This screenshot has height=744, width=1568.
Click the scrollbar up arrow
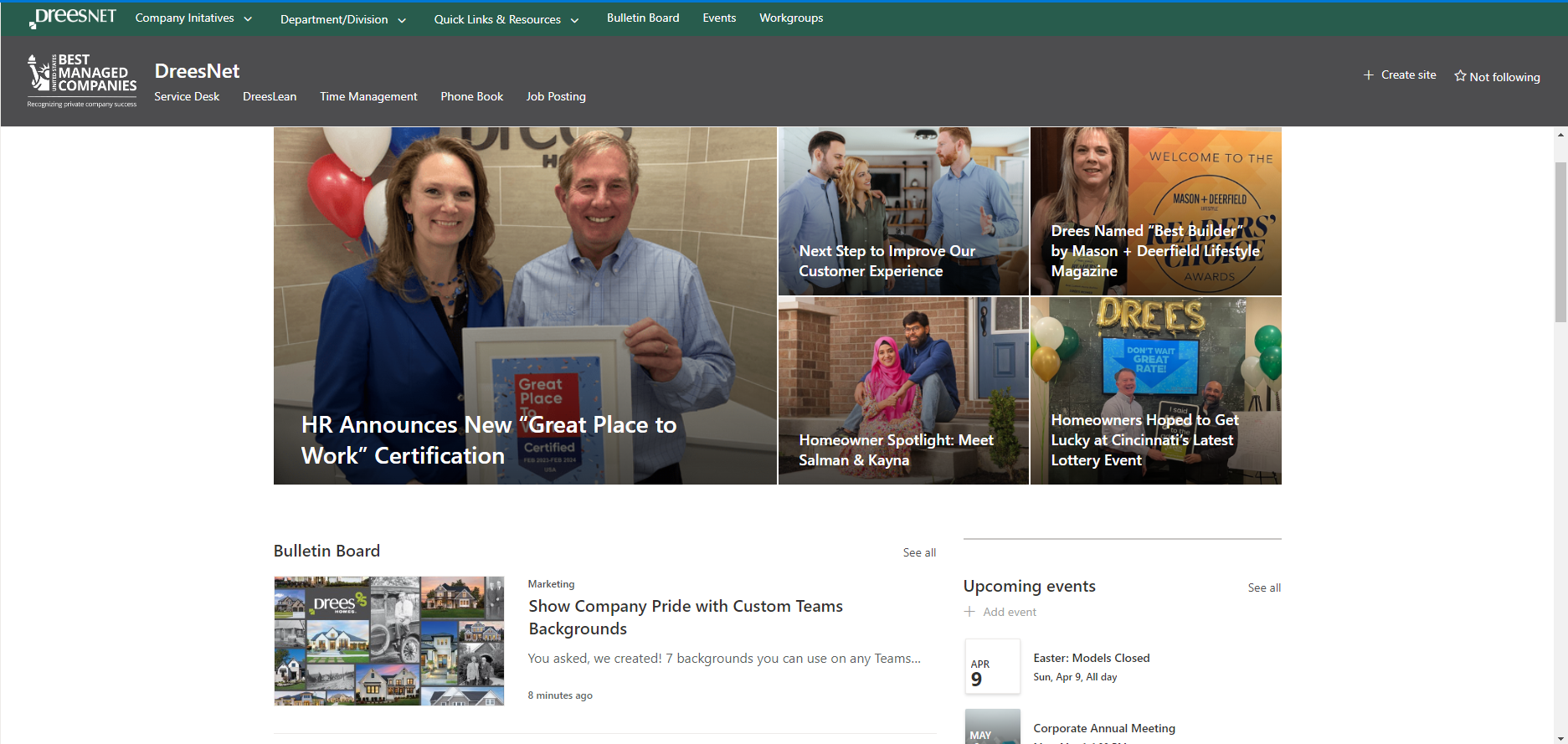(x=1560, y=134)
